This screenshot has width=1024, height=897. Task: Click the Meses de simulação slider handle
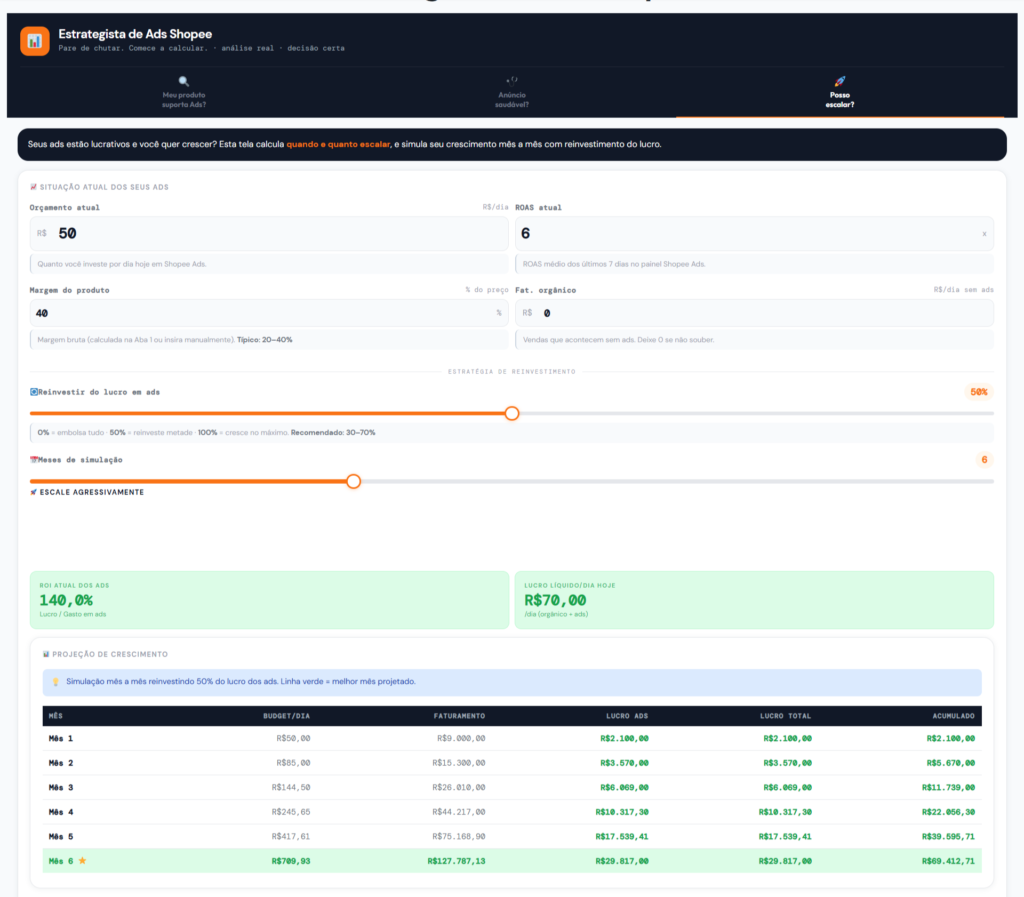353,481
